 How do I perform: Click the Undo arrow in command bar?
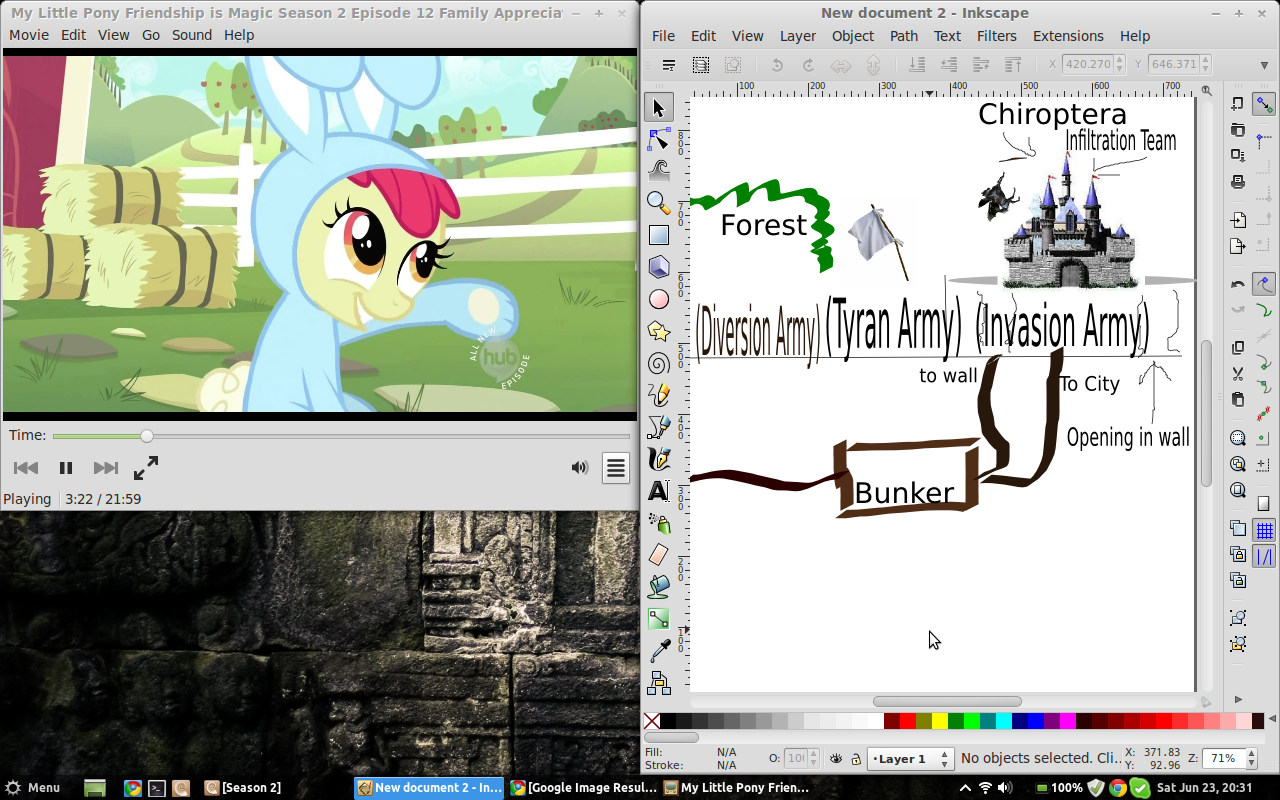tap(1238, 284)
